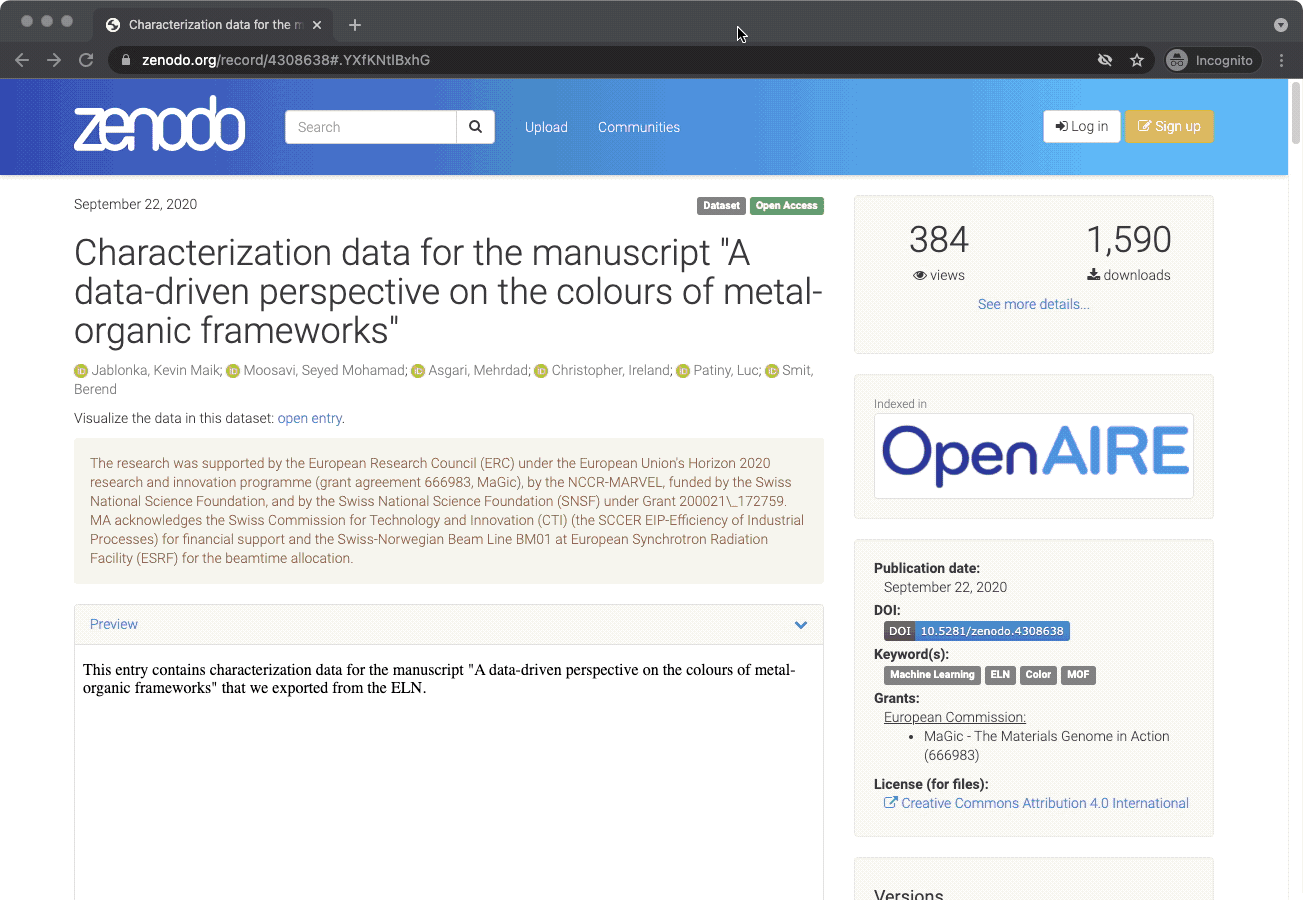
Task: Select the Color keyword tag
Action: click(x=1038, y=675)
